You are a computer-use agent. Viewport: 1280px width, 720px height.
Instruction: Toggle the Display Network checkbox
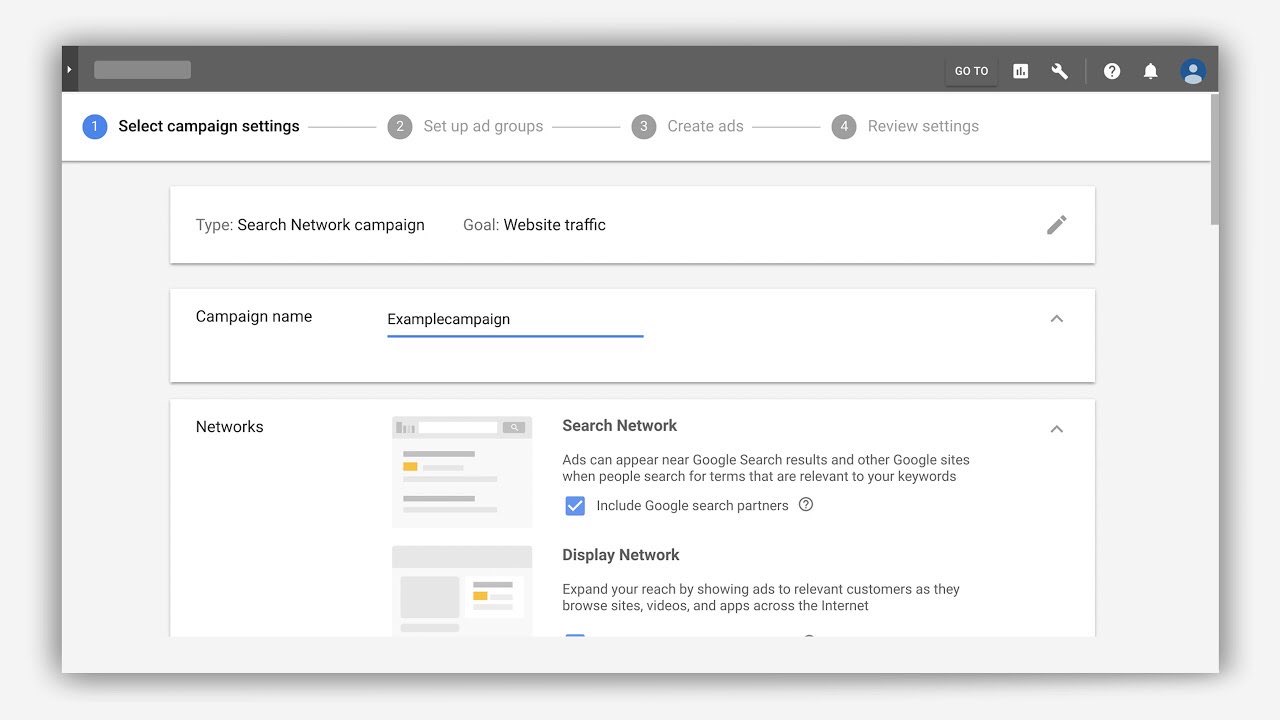point(575,635)
